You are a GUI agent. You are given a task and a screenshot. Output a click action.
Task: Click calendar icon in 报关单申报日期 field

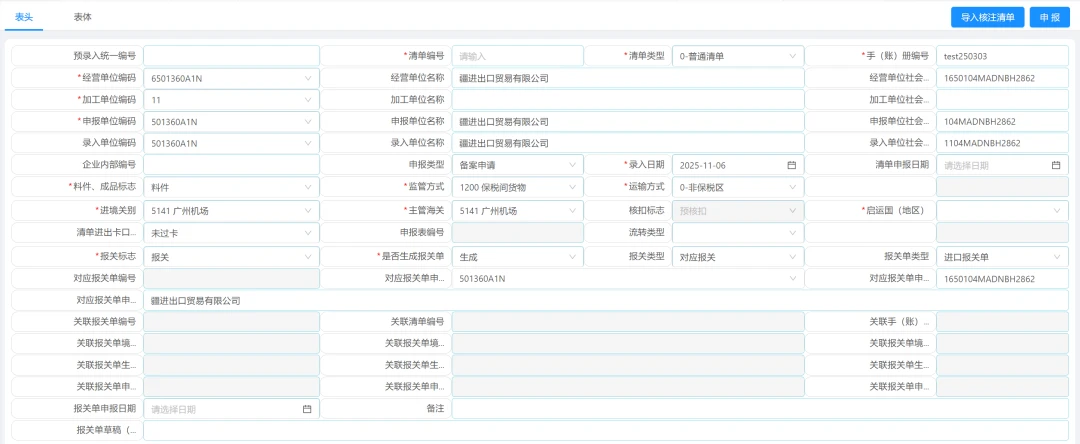(307, 409)
